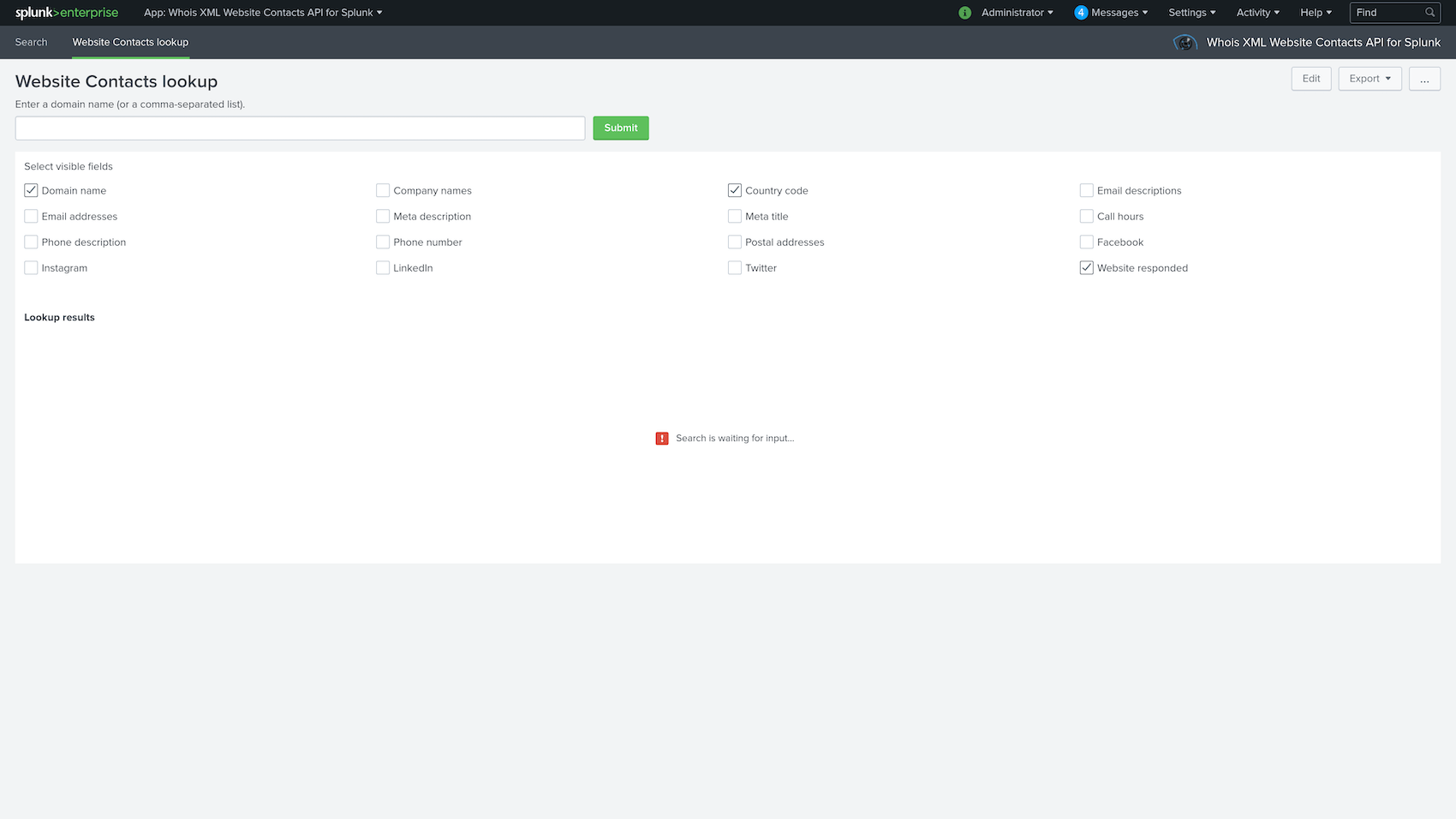Enable the Phone description checkbox
This screenshot has width=1456, height=819.
click(x=31, y=242)
